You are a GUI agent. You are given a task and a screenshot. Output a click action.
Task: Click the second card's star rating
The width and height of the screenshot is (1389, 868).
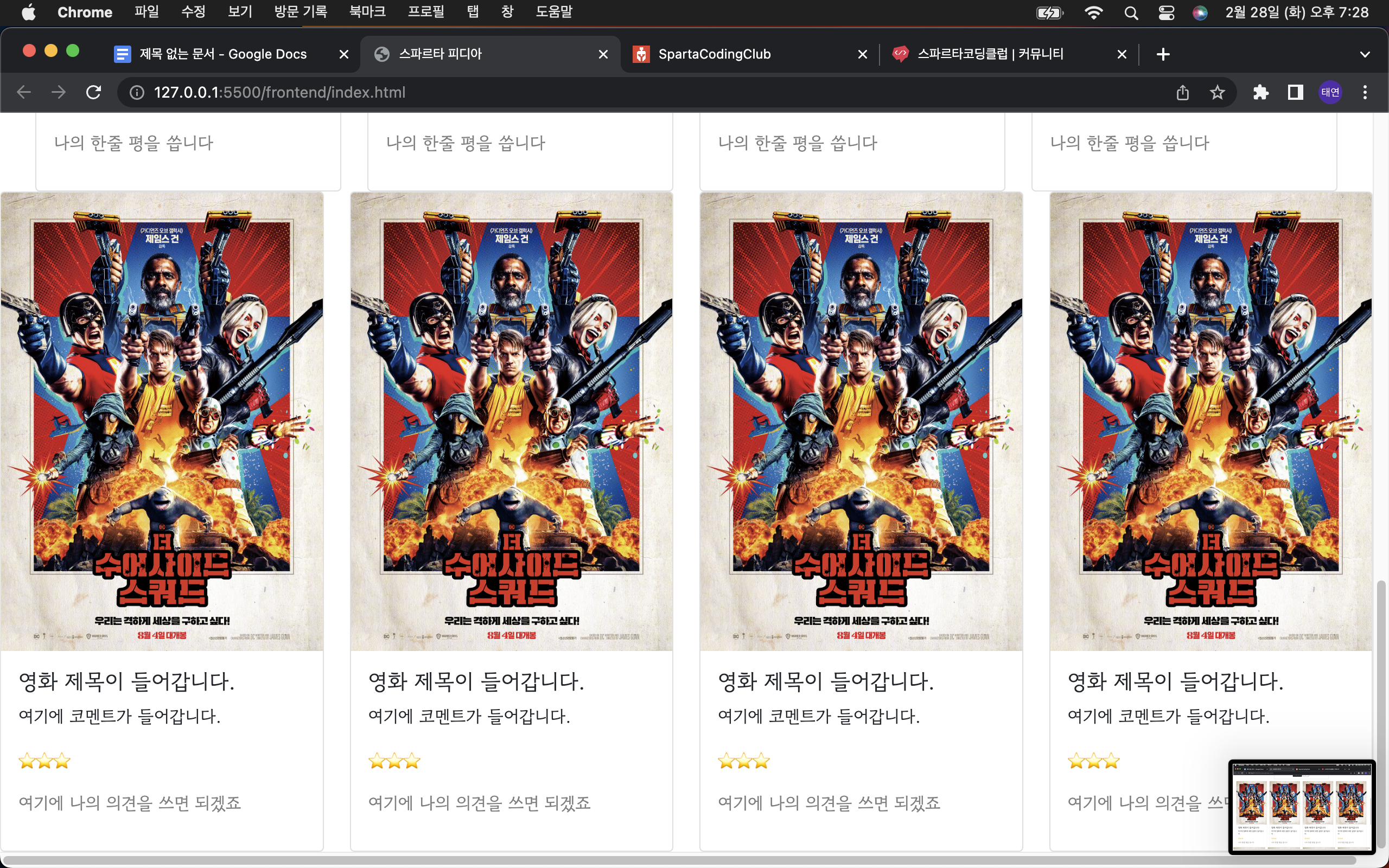[x=394, y=761]
